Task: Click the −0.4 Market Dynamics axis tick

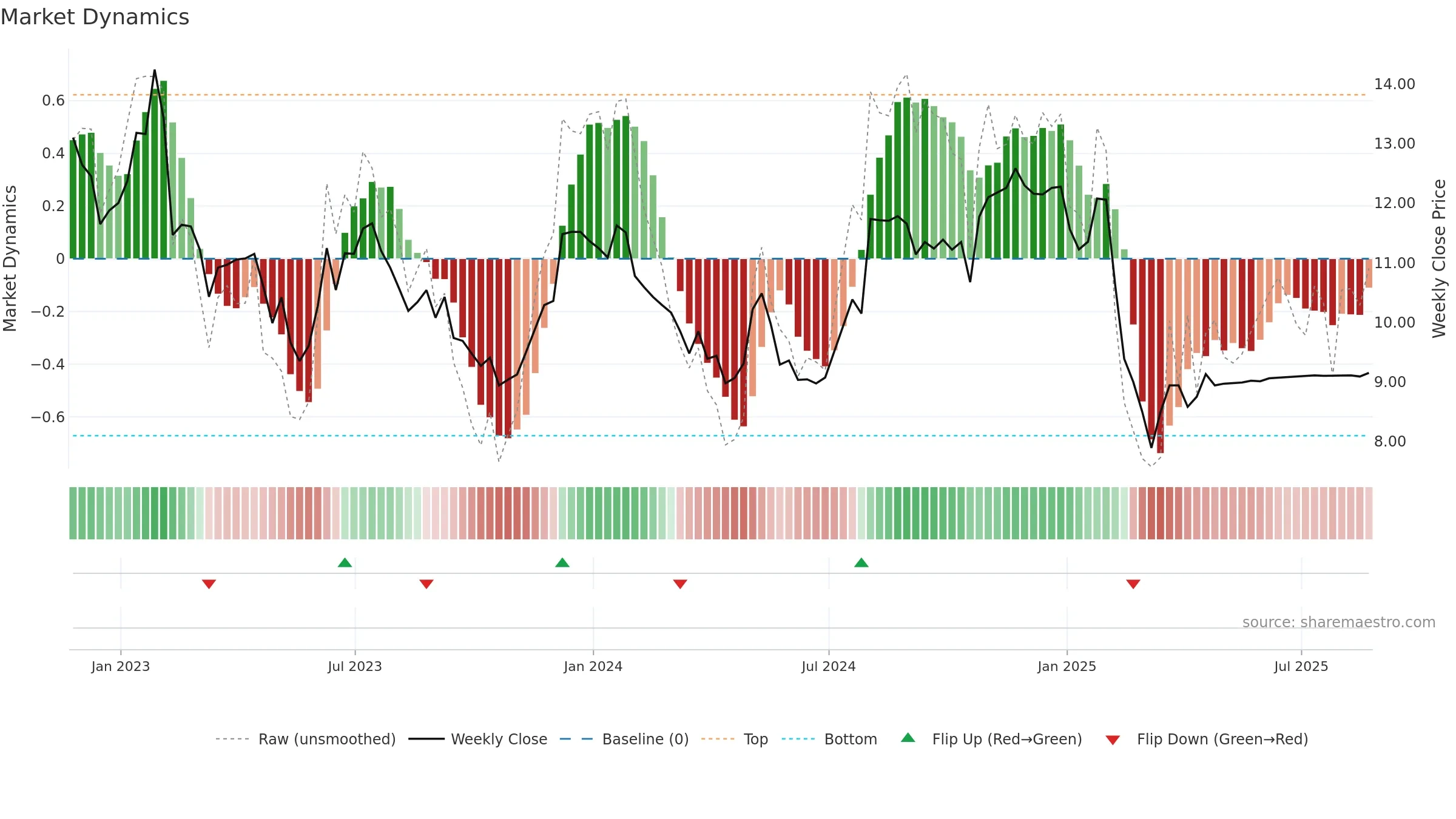Action: click(48, 364)
